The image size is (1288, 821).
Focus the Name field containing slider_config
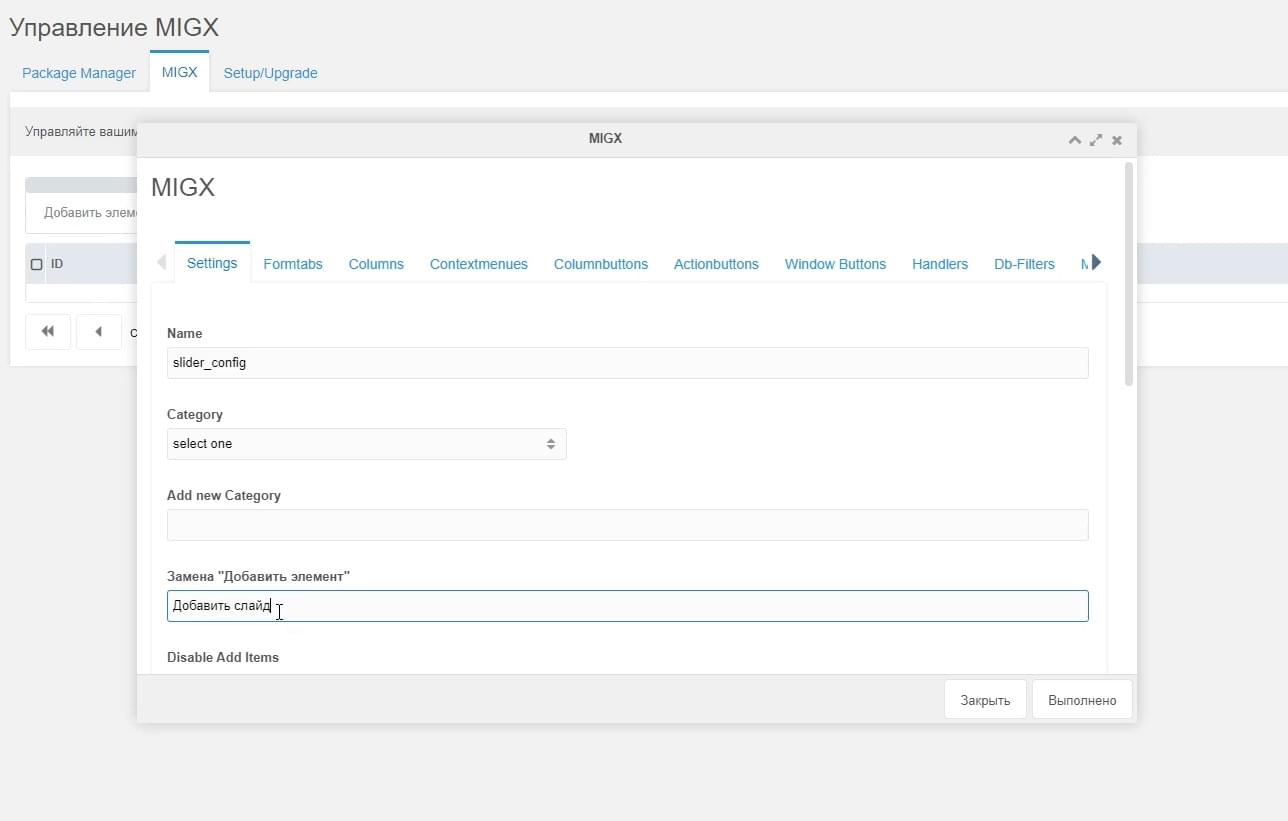pos(627,363)
